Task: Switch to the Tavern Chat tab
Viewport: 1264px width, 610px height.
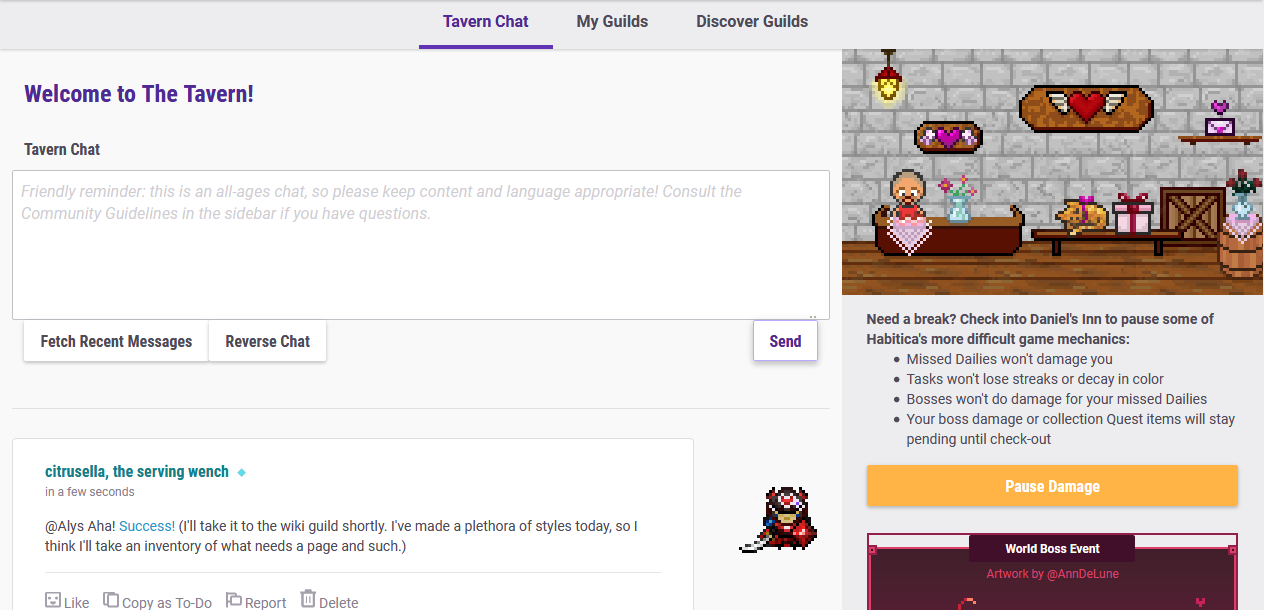Action: [486, 22]
